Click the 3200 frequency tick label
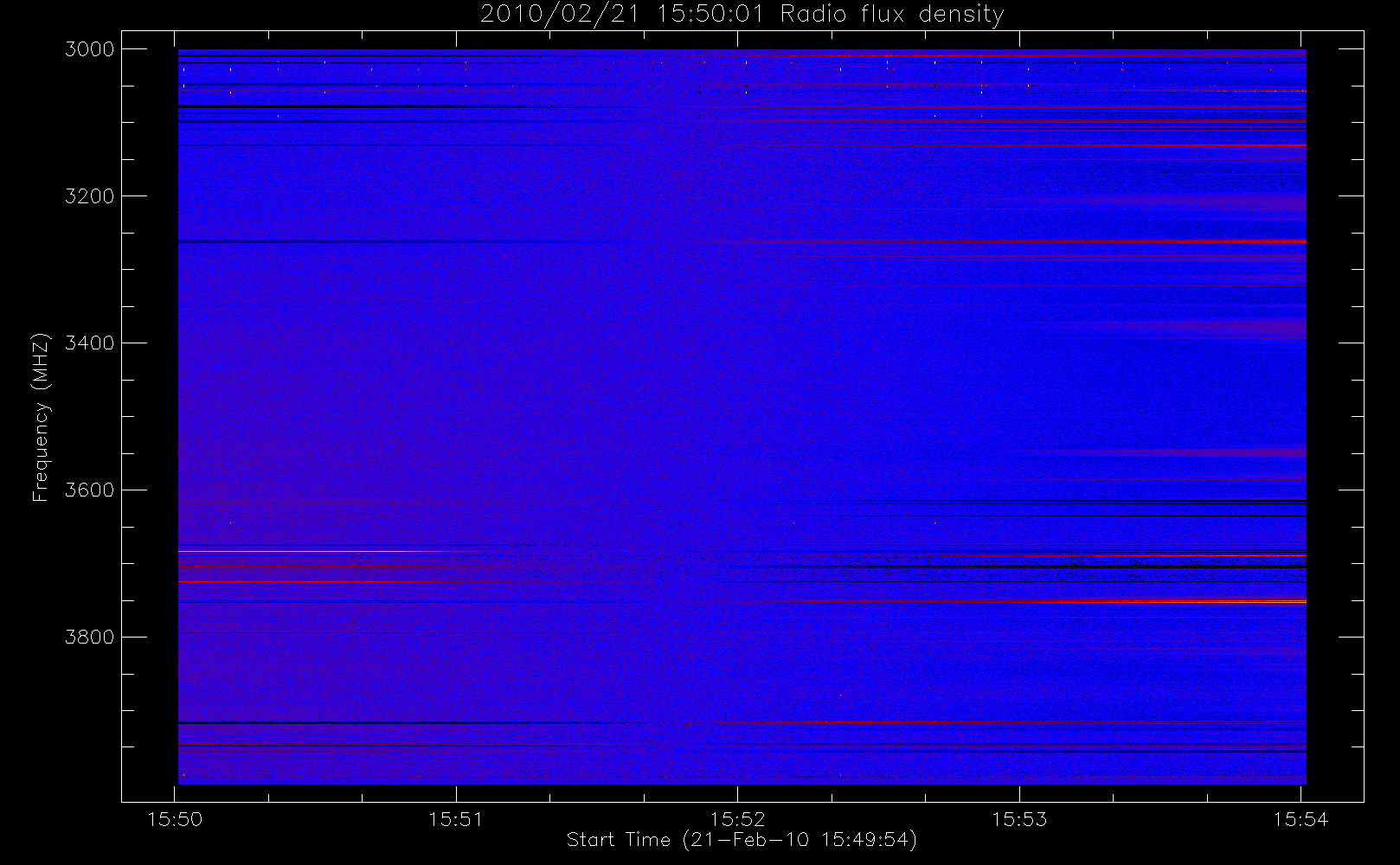 click(90, 196)
